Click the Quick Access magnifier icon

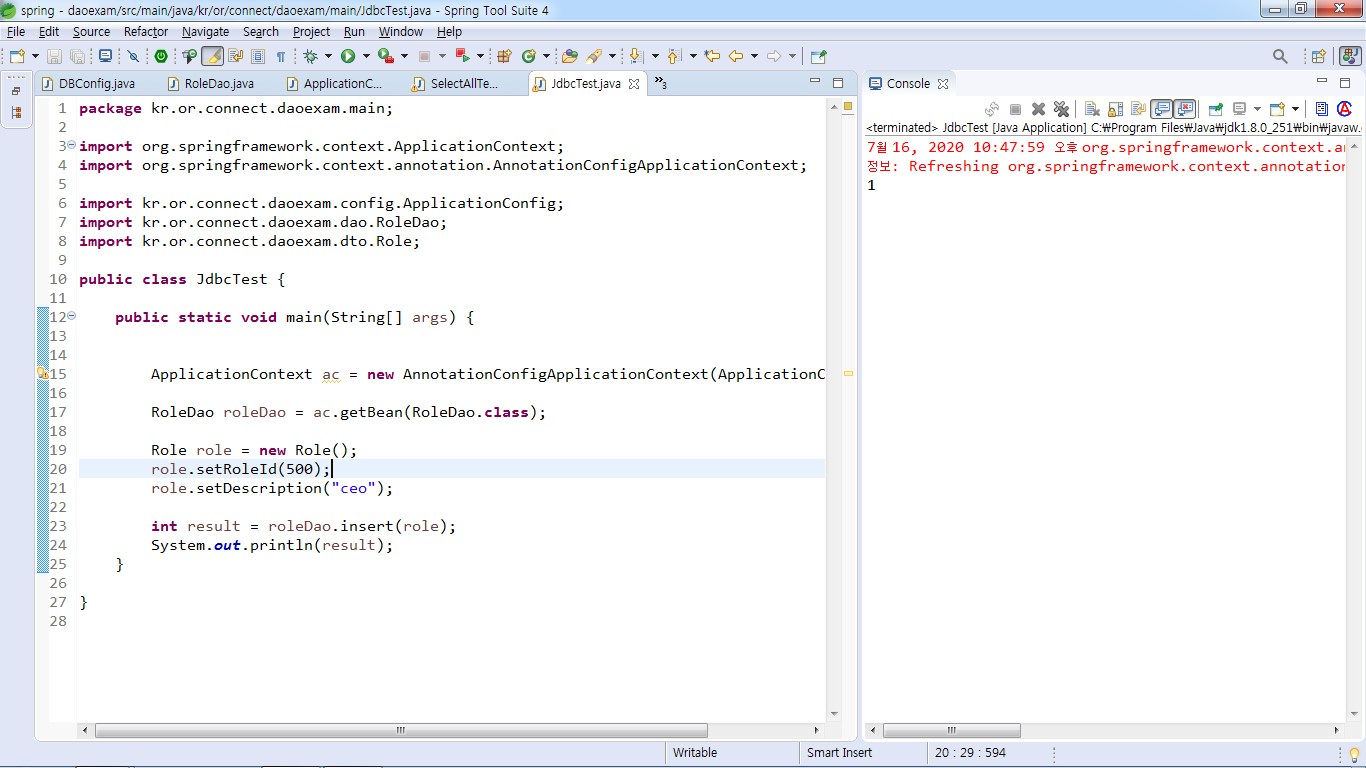coord(1280,56)
